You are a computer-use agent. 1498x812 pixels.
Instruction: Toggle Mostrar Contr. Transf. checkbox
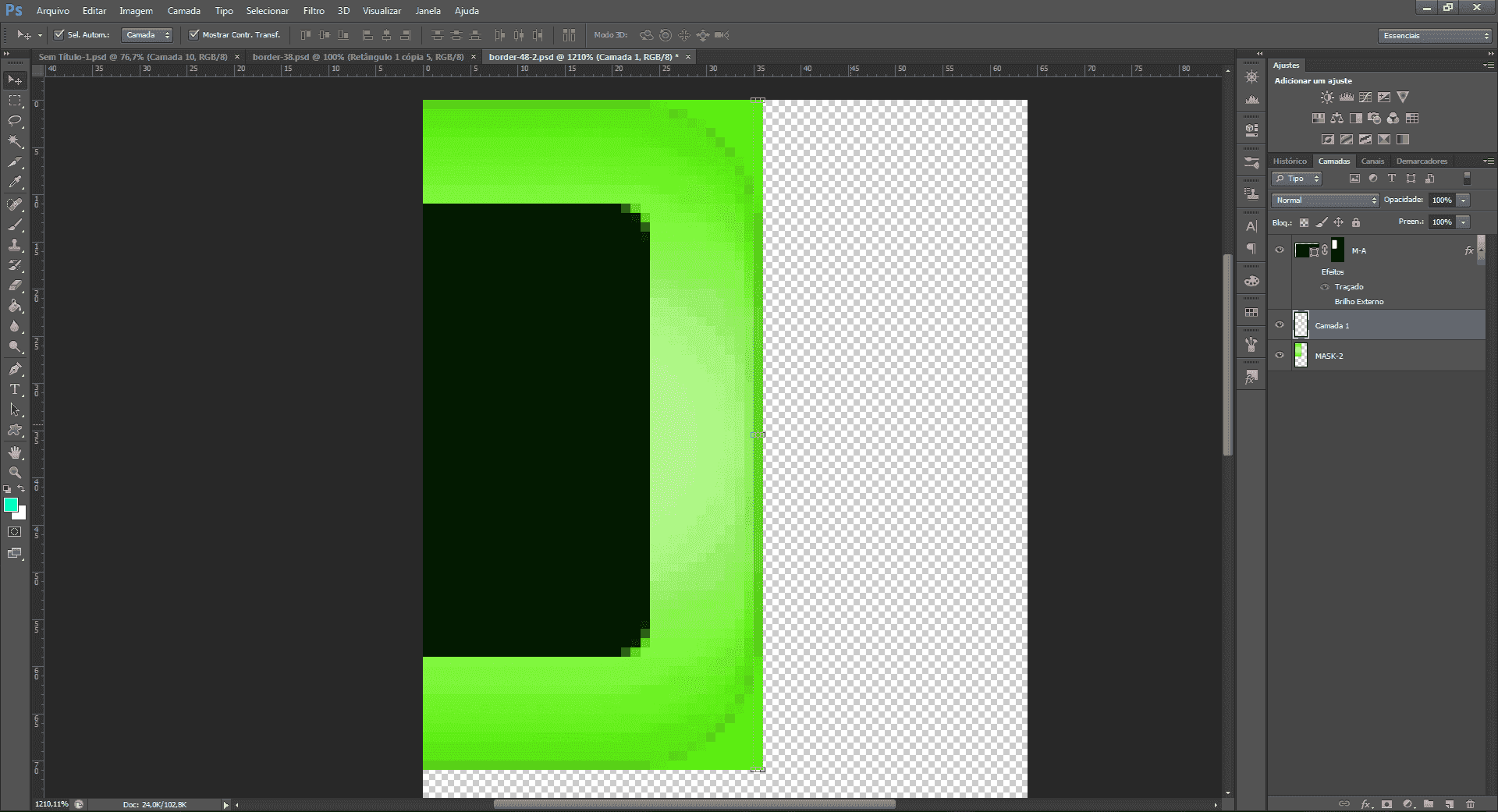coord(193,34)
